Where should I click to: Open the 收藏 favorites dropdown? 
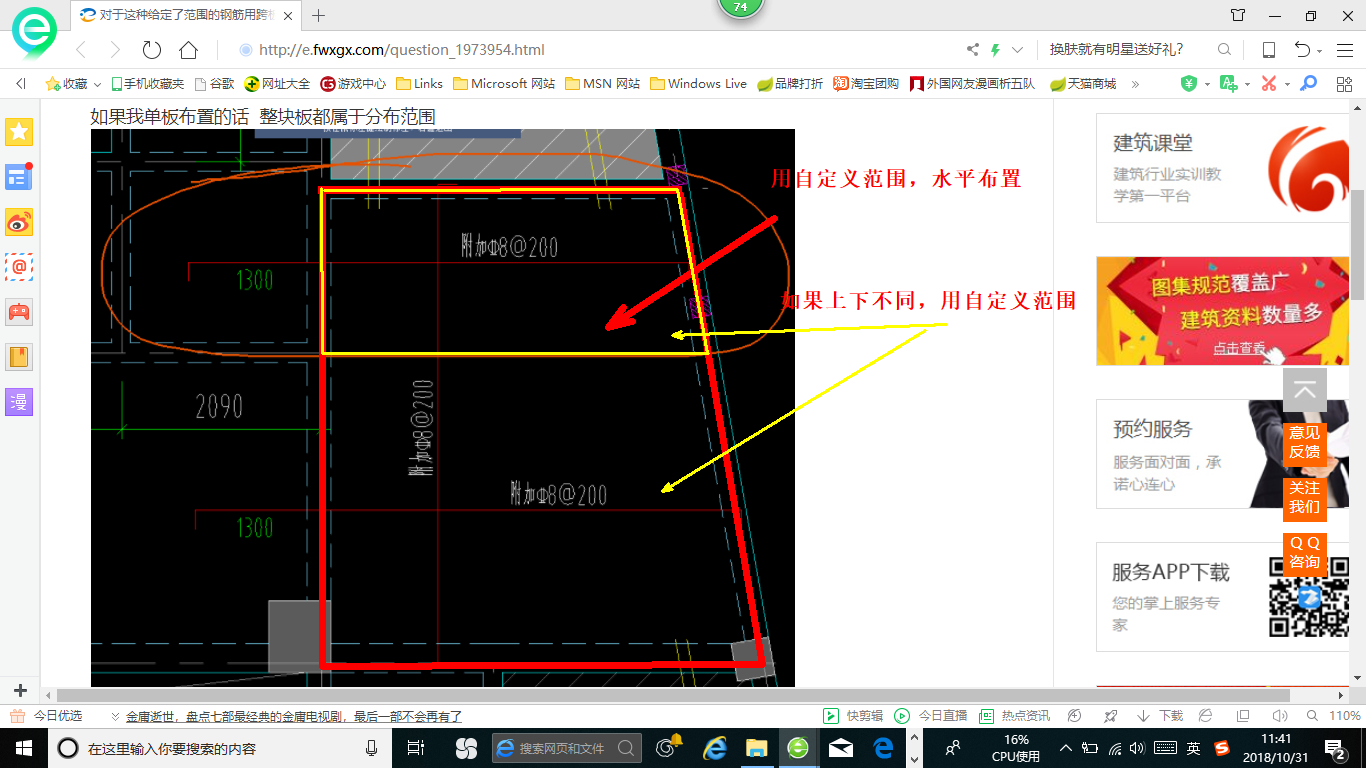click(x=74, y=84)
